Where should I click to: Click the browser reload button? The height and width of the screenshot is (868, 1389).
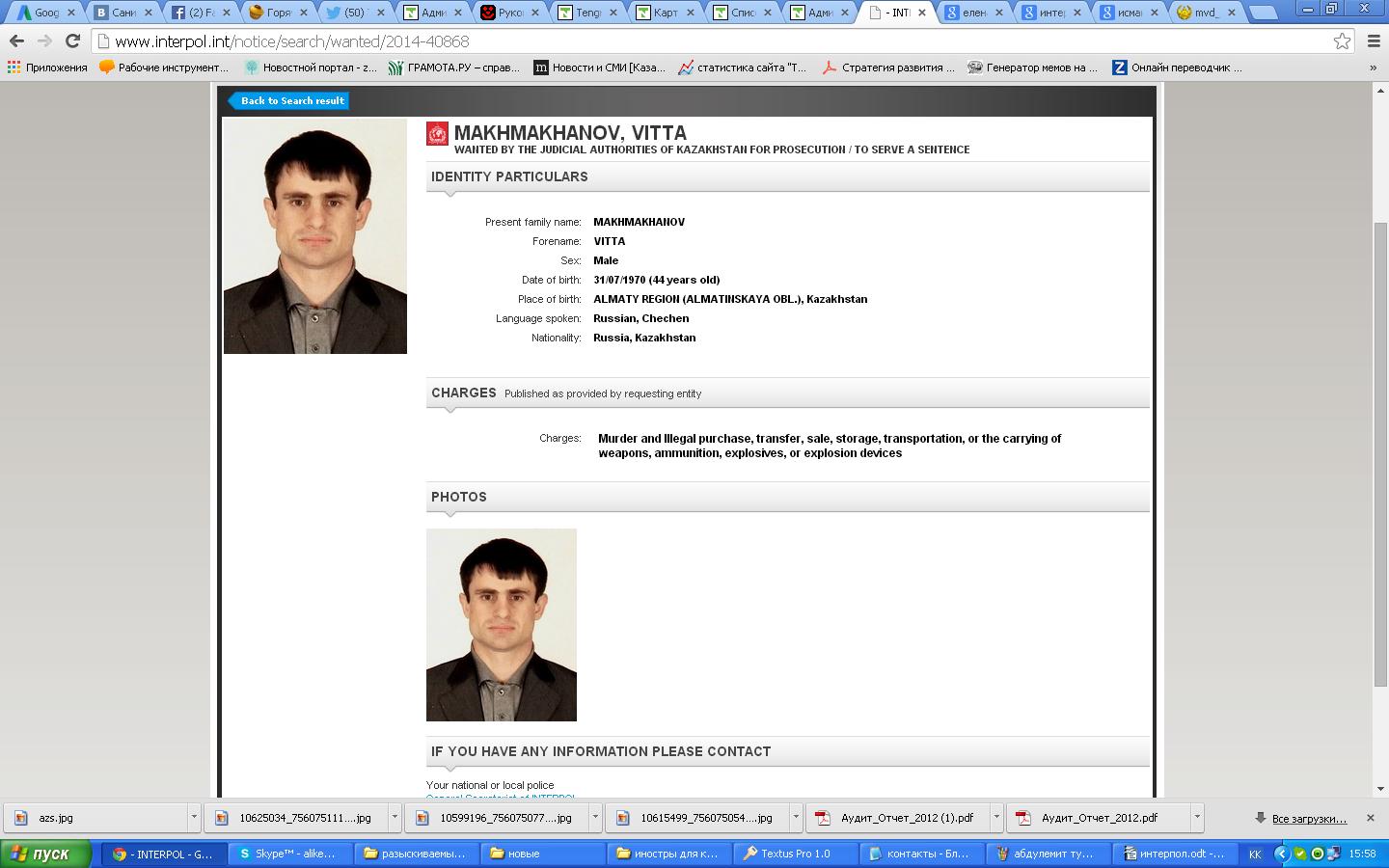tap(72, 41)
